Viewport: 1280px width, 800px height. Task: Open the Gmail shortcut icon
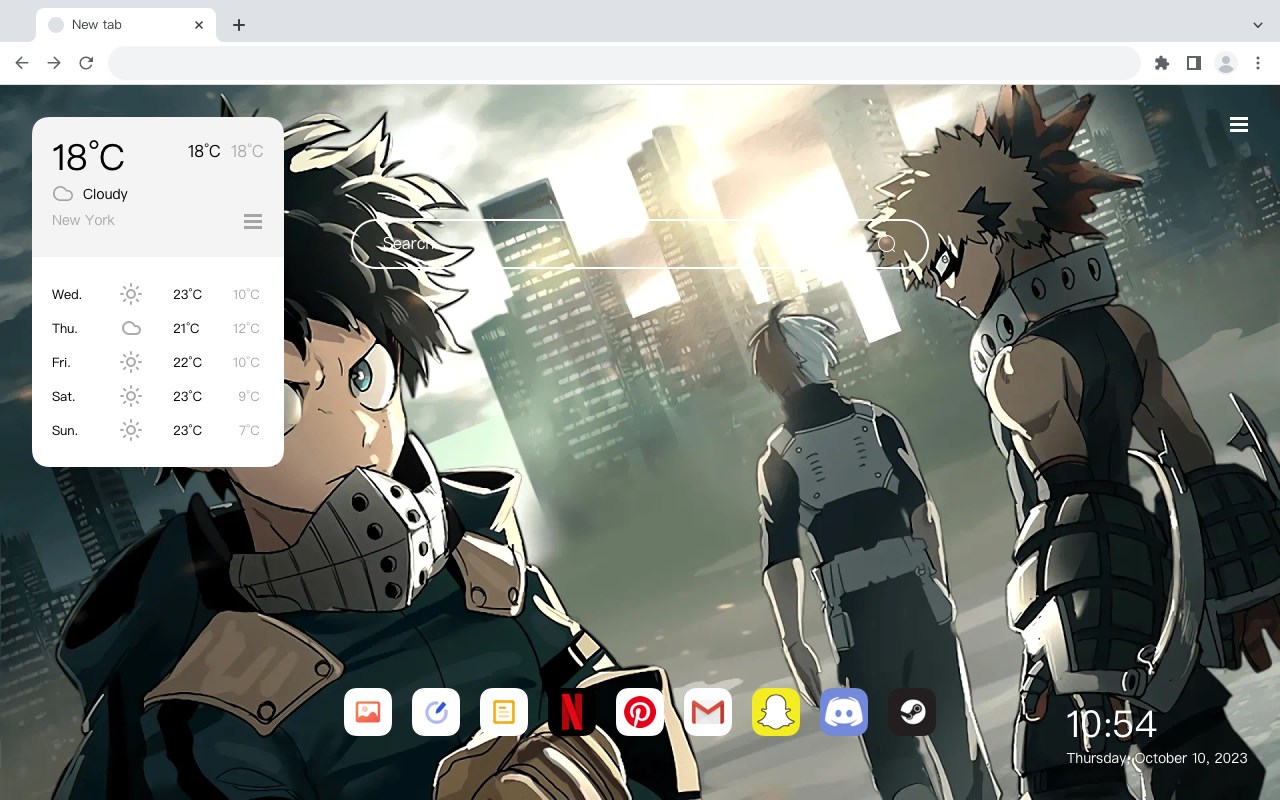click(x=708, y=712)
